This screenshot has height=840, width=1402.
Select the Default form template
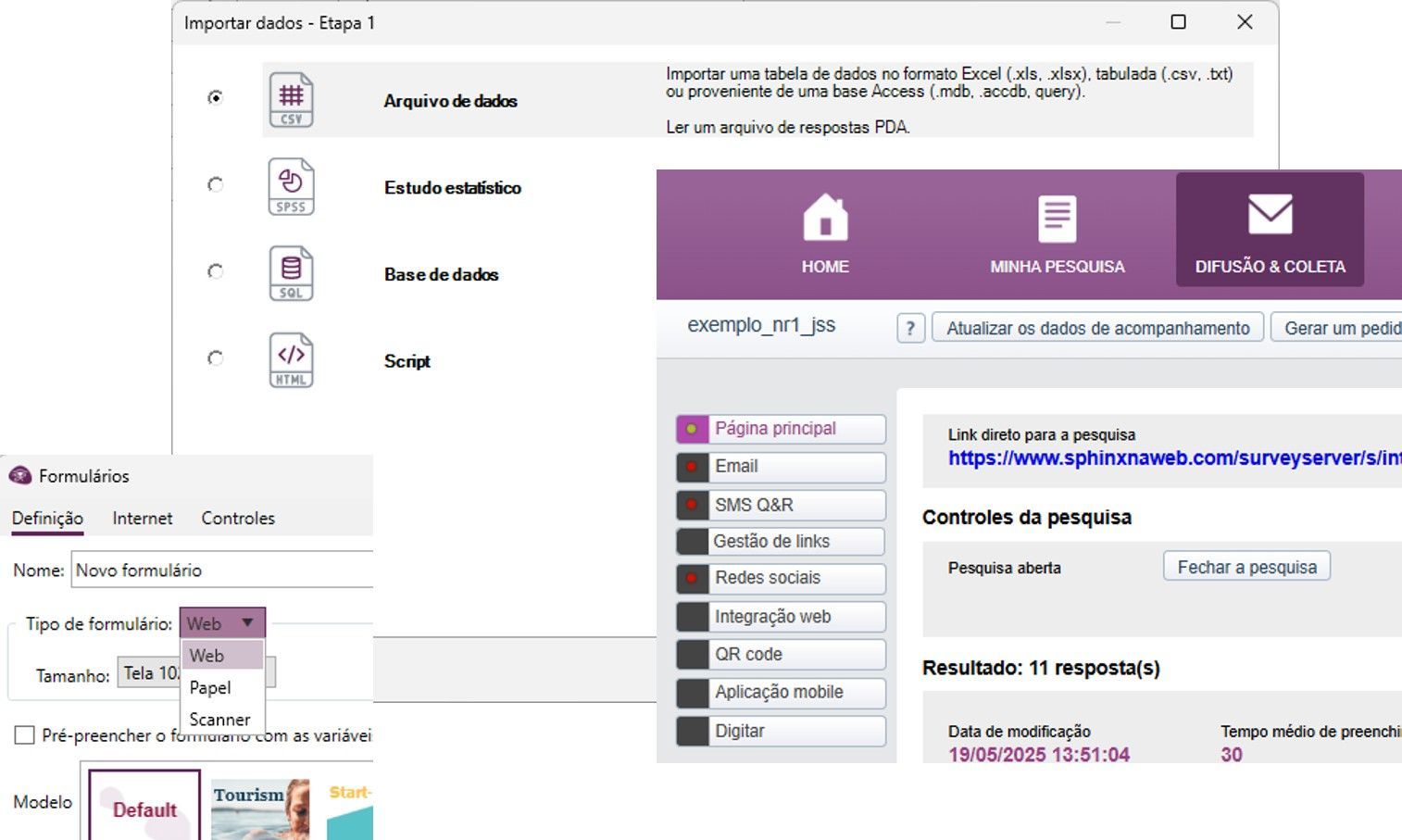point(144,805)
